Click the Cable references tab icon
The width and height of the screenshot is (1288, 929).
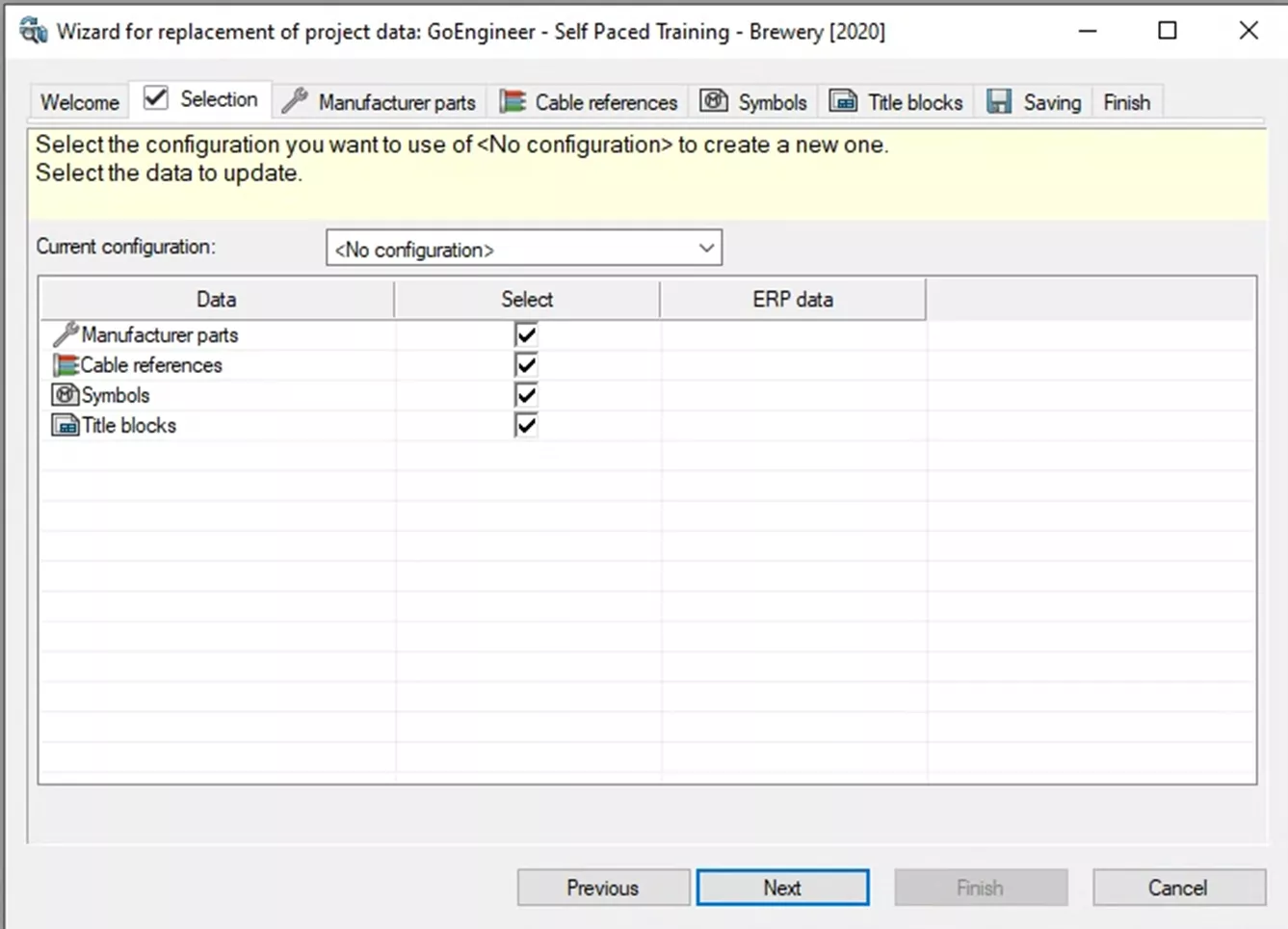(x=513, y=101)
